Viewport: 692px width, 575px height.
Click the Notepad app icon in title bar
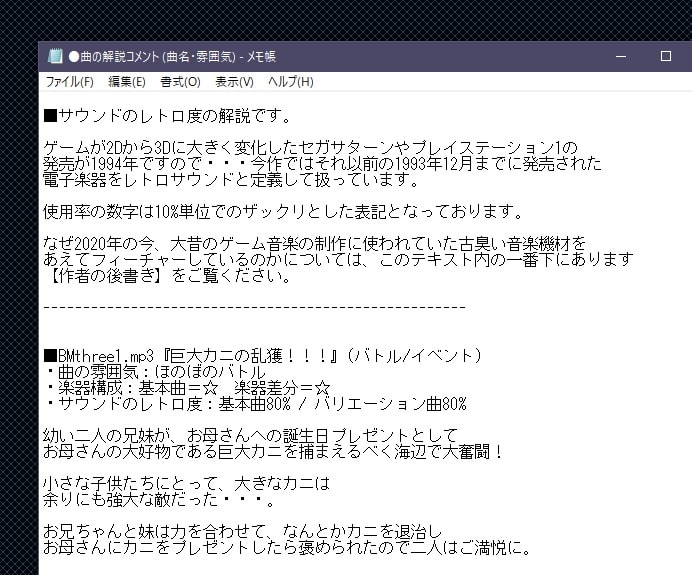[x=55, y=57]
